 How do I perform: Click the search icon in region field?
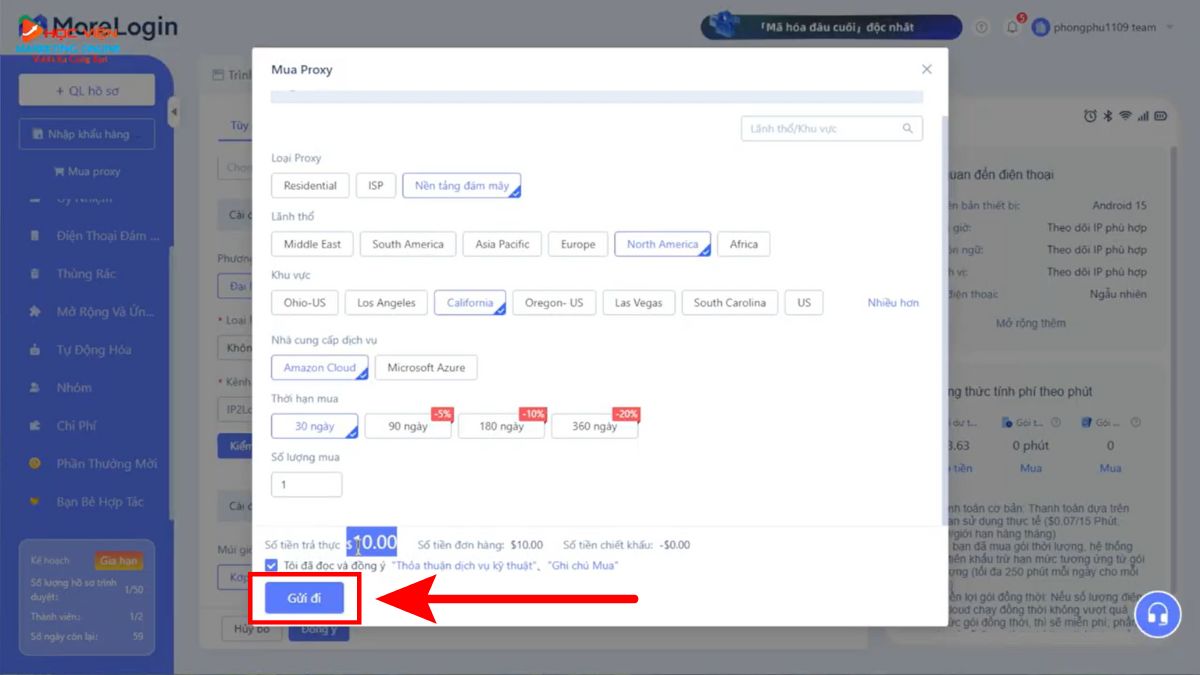click(907, 129)
